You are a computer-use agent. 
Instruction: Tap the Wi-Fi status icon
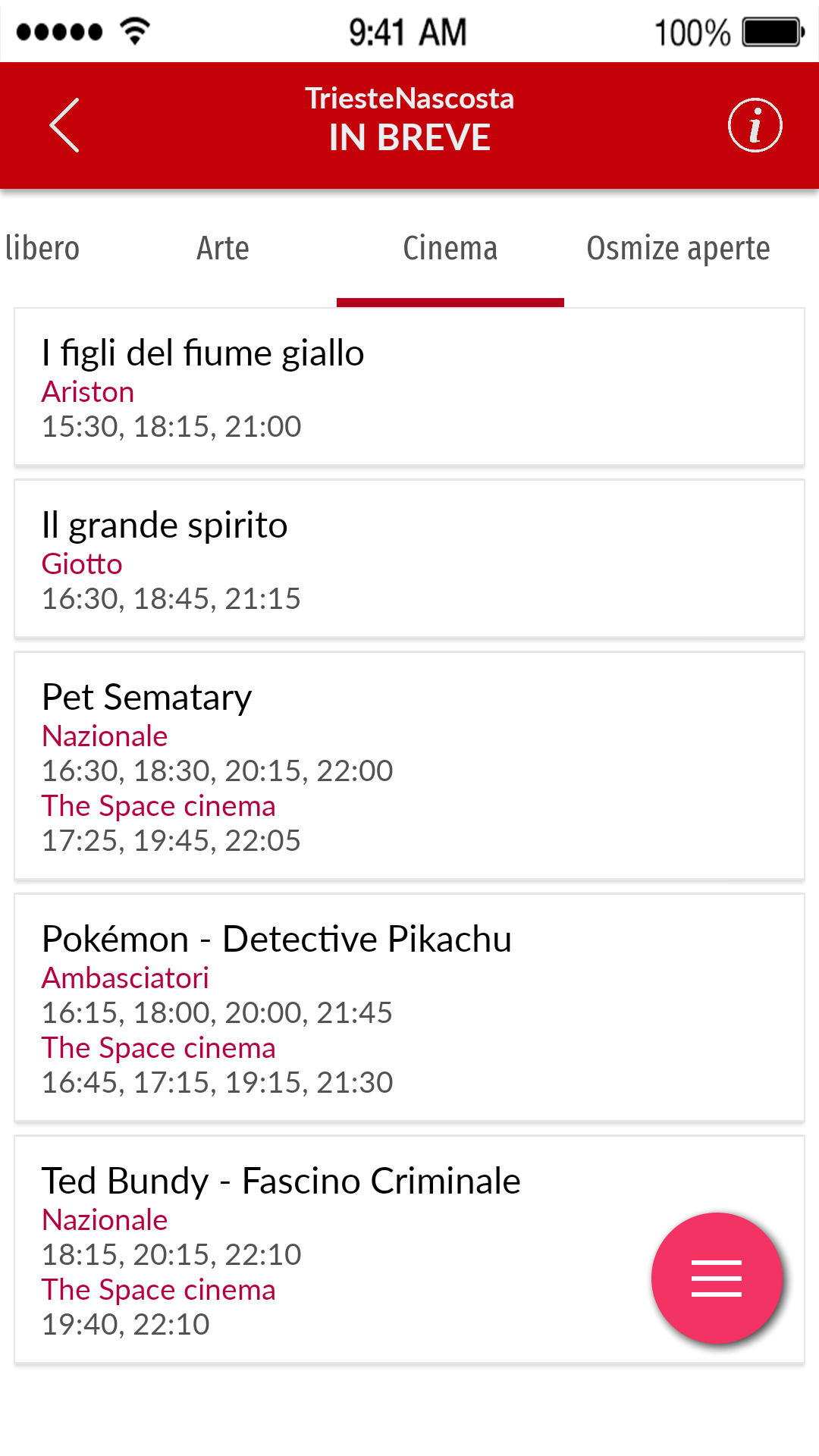pyautogui.click(x=135, y=32)
